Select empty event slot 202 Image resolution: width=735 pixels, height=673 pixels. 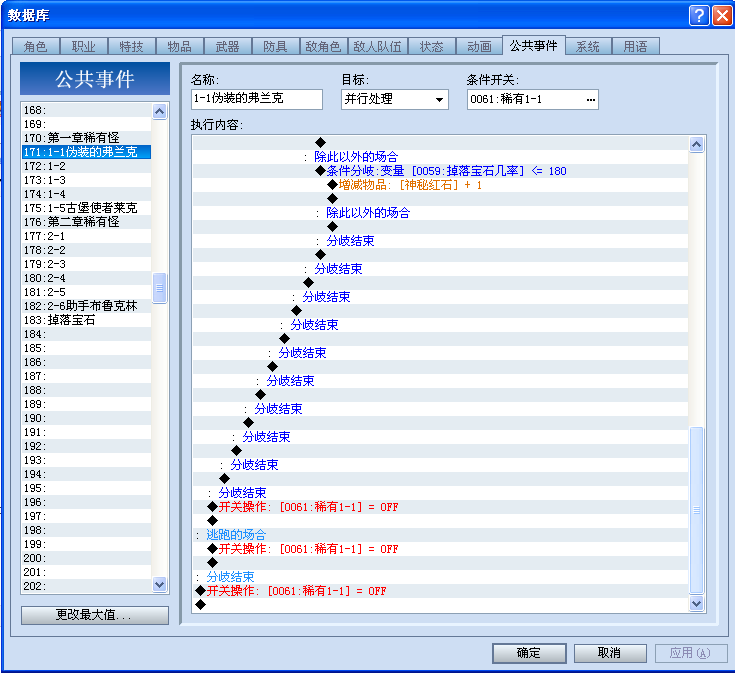tap(86, 586)
